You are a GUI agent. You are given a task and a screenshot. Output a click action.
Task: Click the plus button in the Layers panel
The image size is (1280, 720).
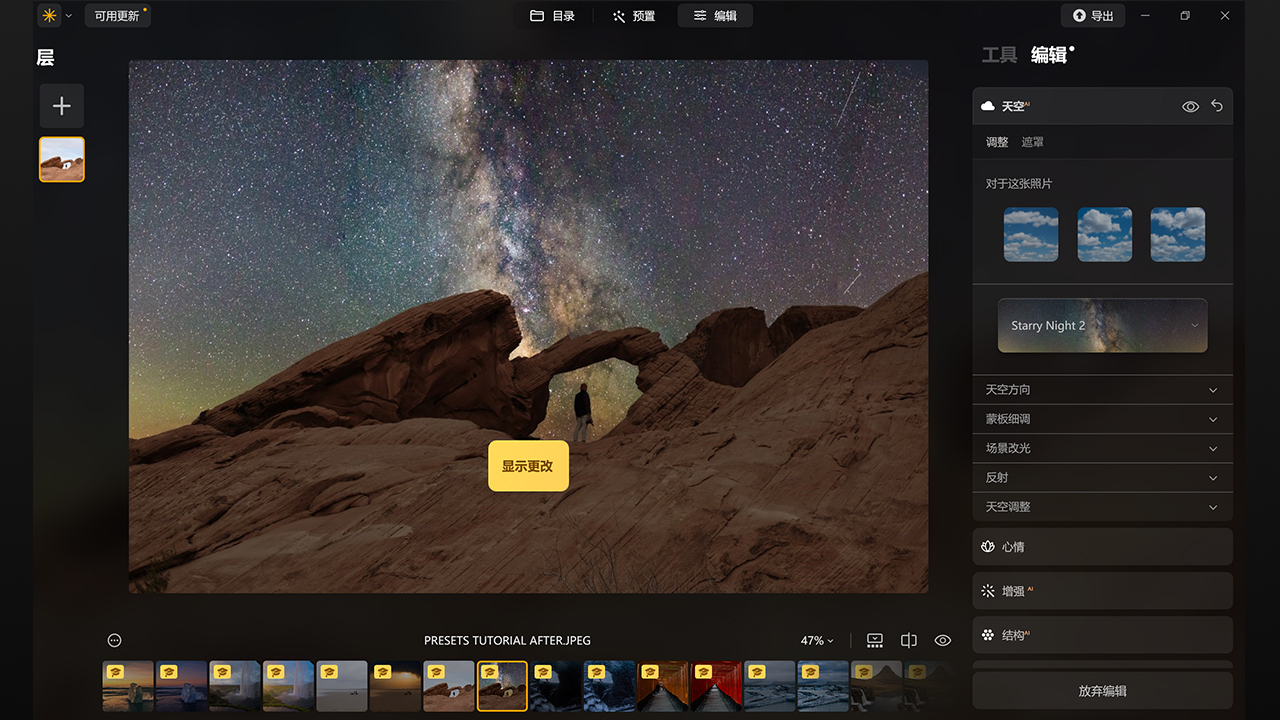[61, 105]
